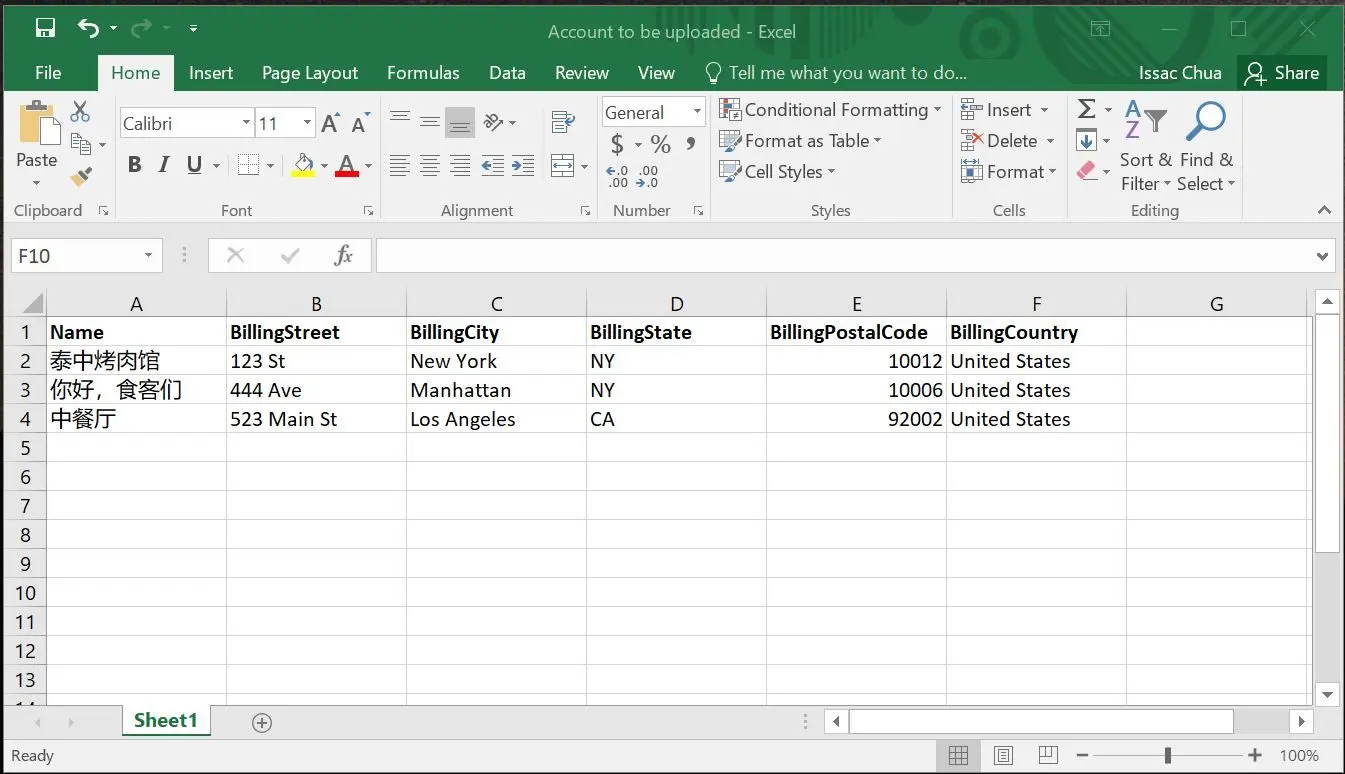Toggle Center alignment button
1345x774 pixels.
[x=430, y=166]
